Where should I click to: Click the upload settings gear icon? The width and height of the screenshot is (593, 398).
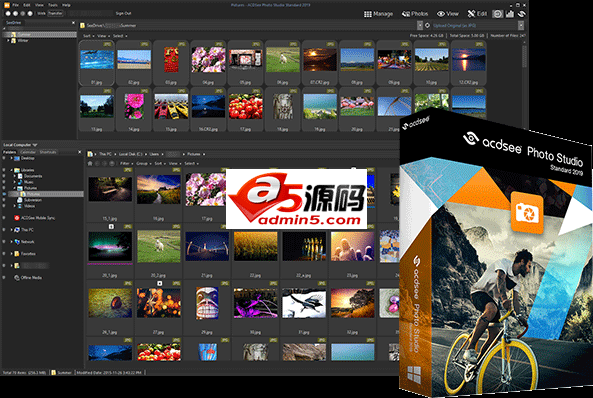(427, 25)
